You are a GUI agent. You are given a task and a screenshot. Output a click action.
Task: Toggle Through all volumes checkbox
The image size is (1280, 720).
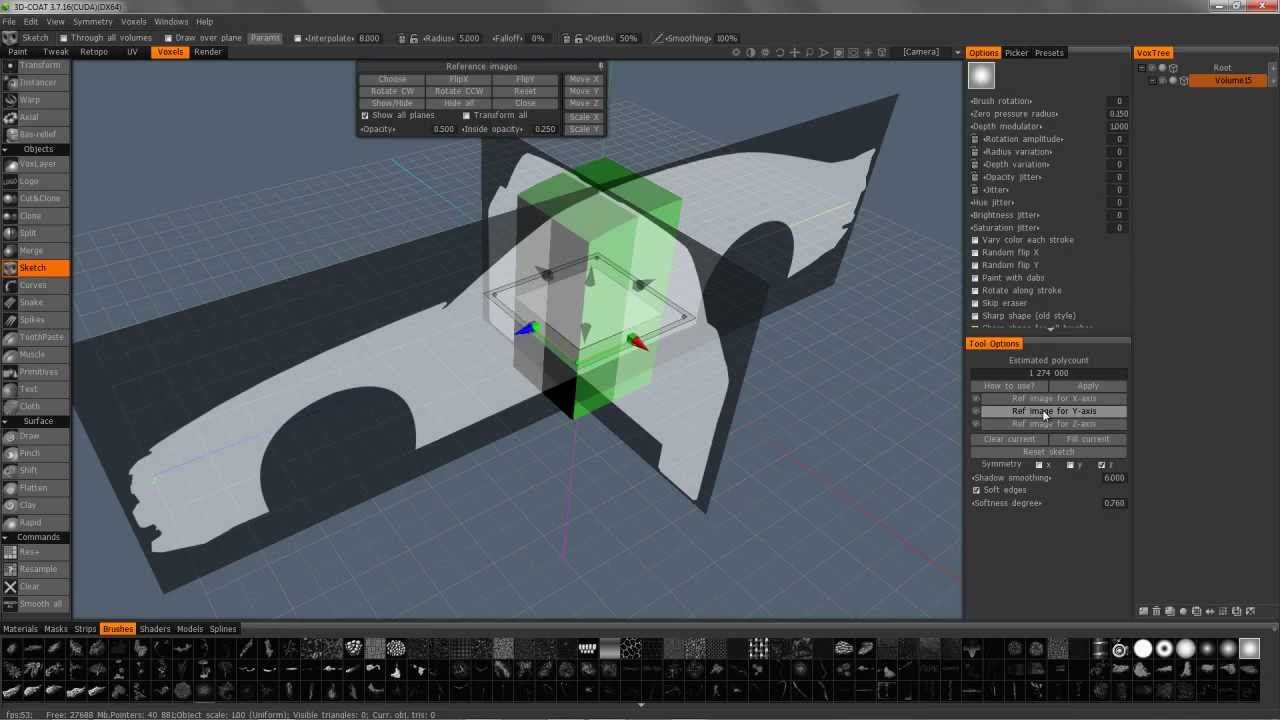(64, 38)
